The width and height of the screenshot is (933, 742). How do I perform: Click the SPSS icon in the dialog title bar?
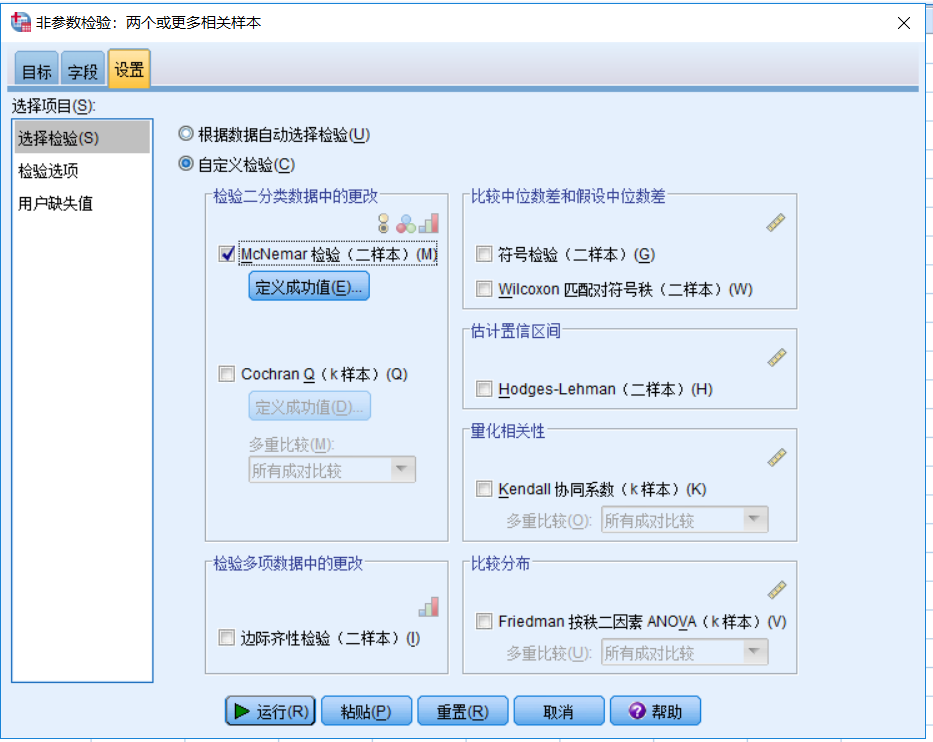click(20, 21)
